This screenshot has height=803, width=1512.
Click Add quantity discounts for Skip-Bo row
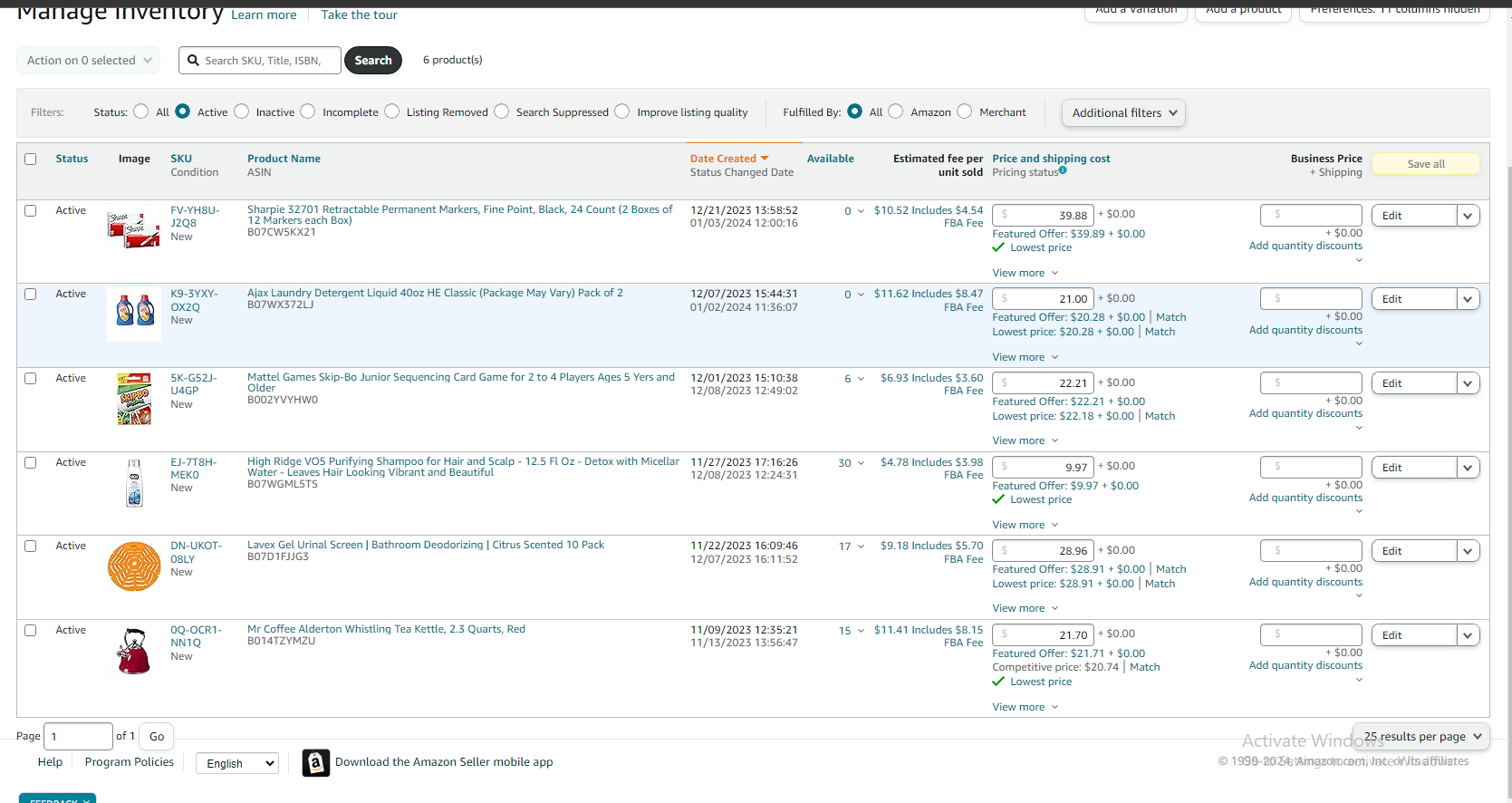pos(1305,413)
